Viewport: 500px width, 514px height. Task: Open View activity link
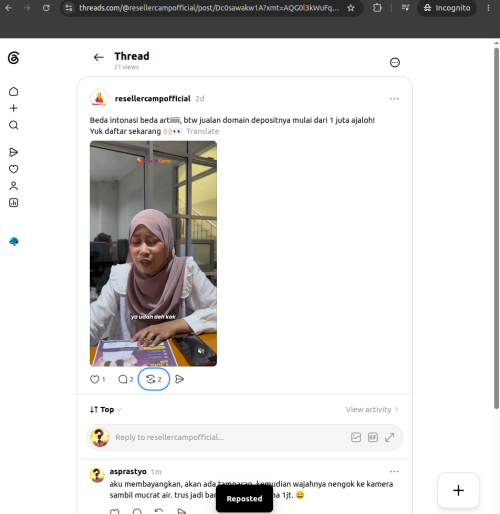[372, 410]
